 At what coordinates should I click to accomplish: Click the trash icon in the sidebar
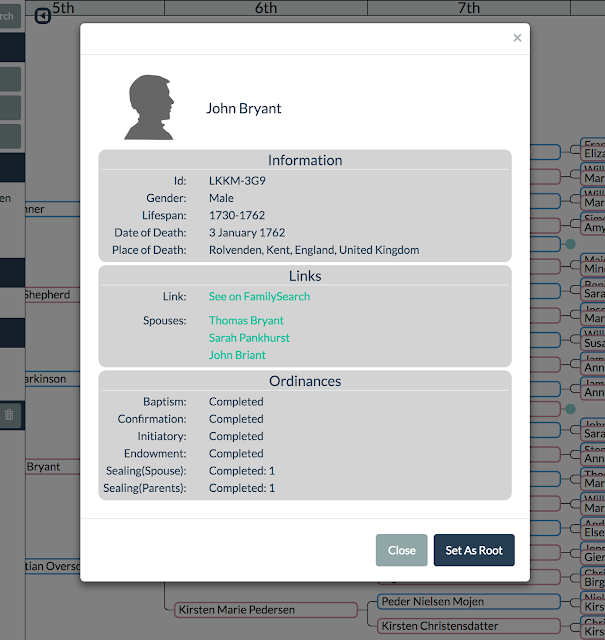coord(9,415)
